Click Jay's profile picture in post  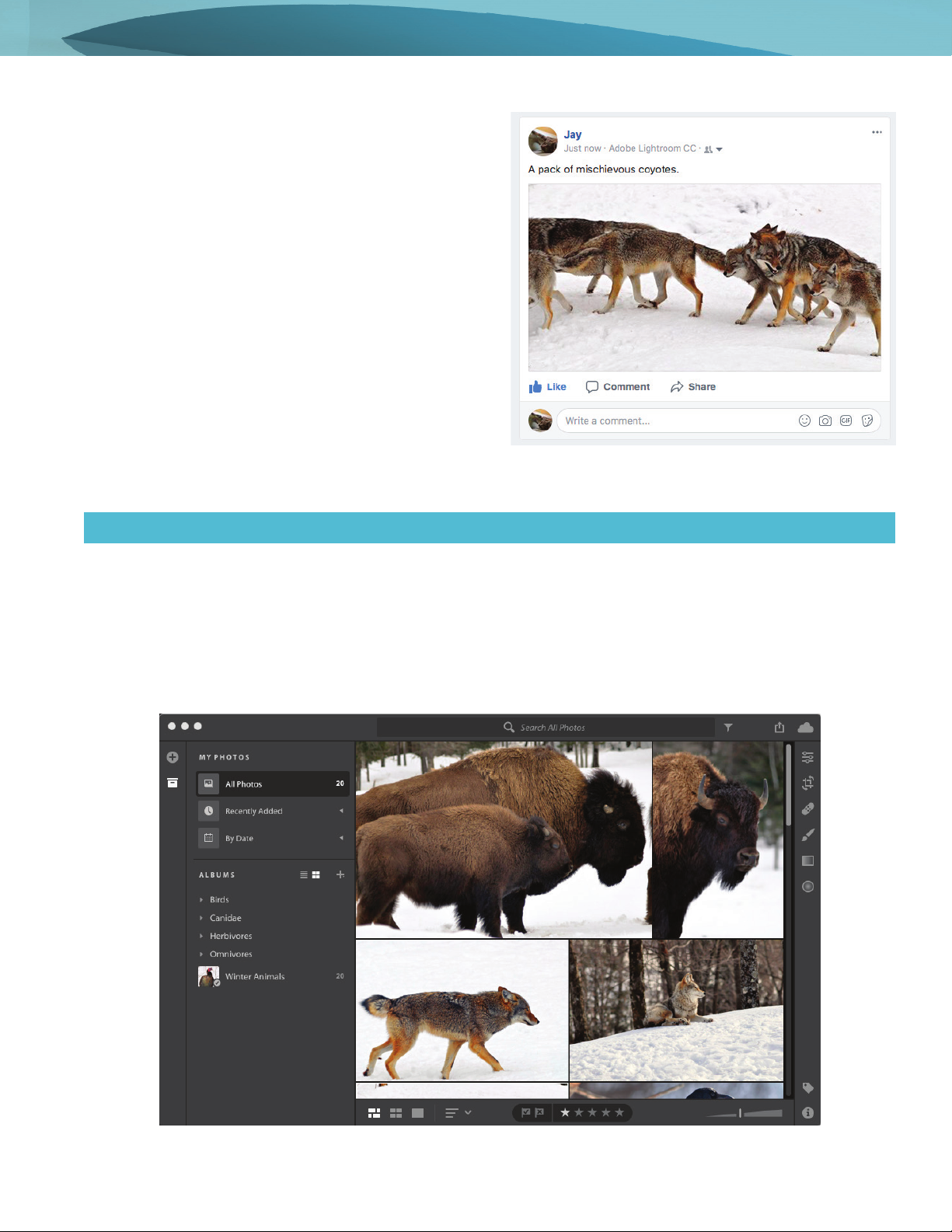tap(542, 141)
